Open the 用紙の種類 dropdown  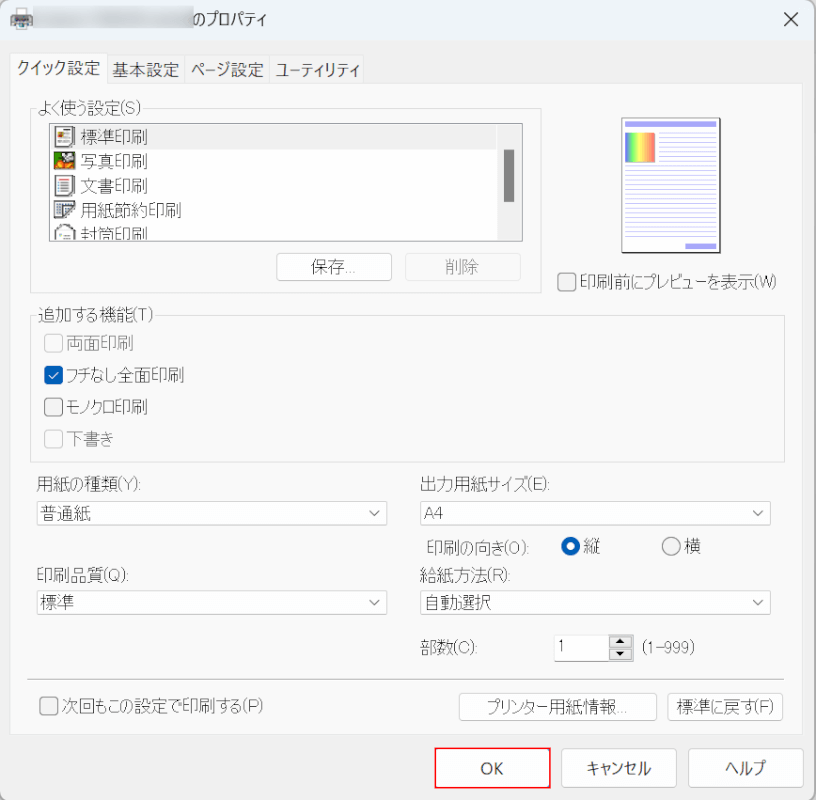pyautogui.click(x=211, y=514)
